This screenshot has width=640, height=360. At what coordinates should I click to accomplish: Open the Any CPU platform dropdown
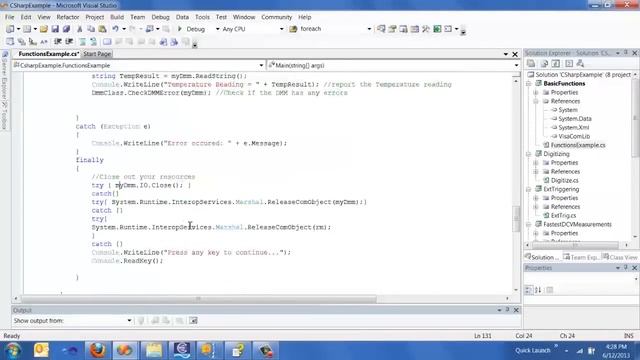click(281, 29)
